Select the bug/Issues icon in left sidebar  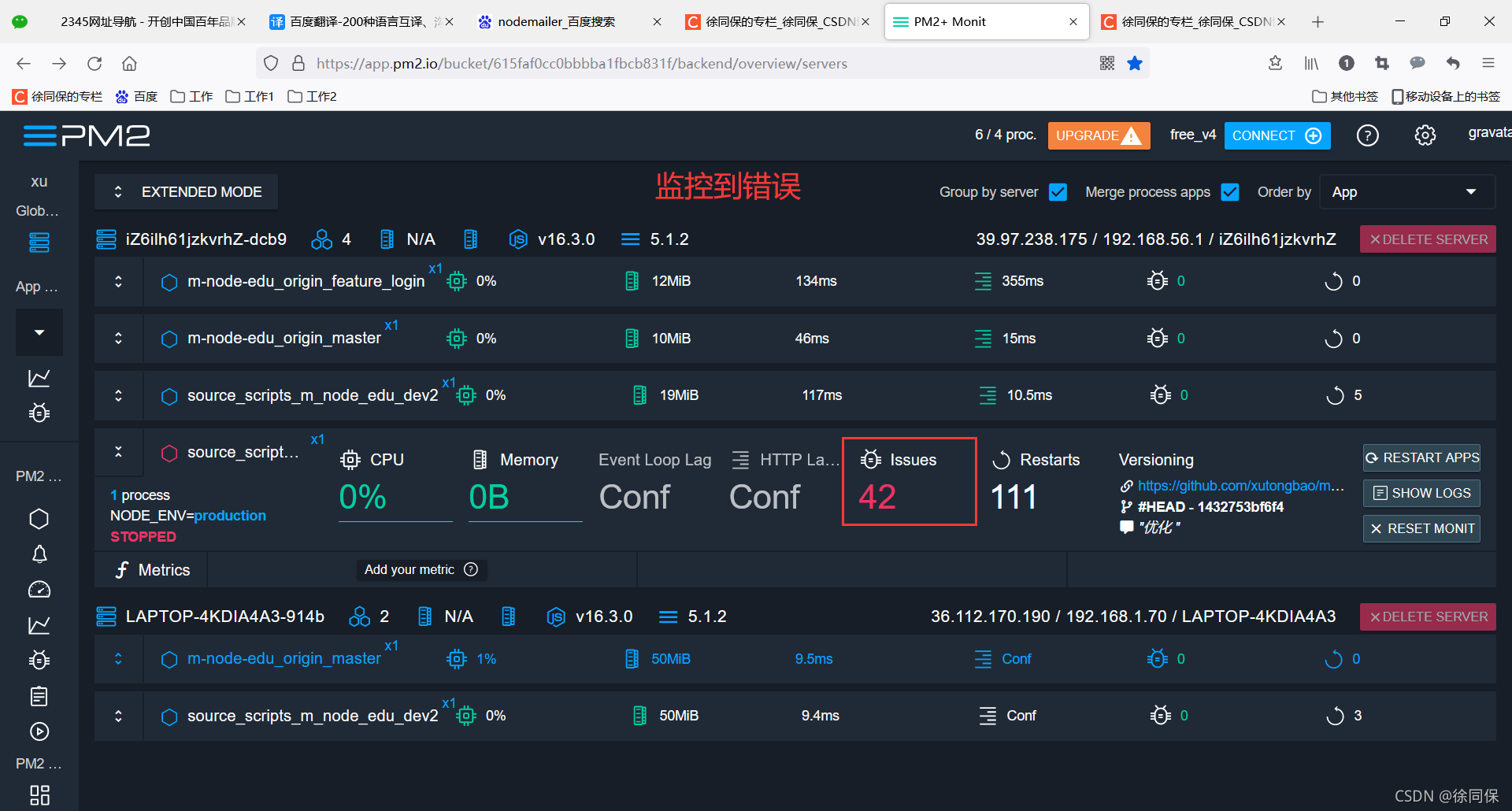[39, 412]
